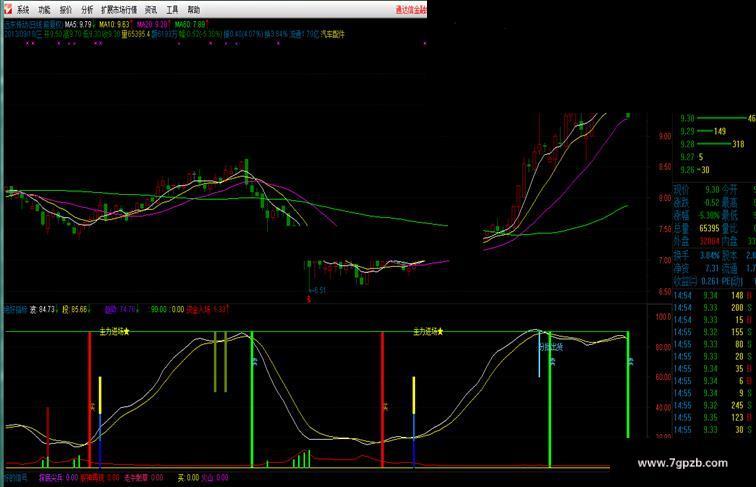The width and height of the screenshot is (756, 487).
Task: Open the 报价 menu
Action: click(x=66, y=10)
